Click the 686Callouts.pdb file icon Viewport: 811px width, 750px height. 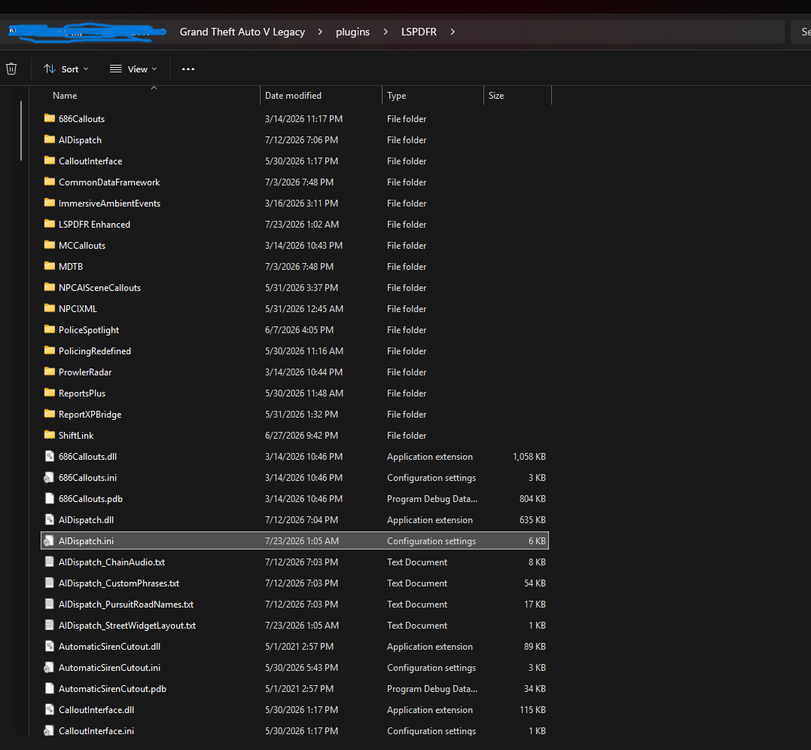click(49, 499)
